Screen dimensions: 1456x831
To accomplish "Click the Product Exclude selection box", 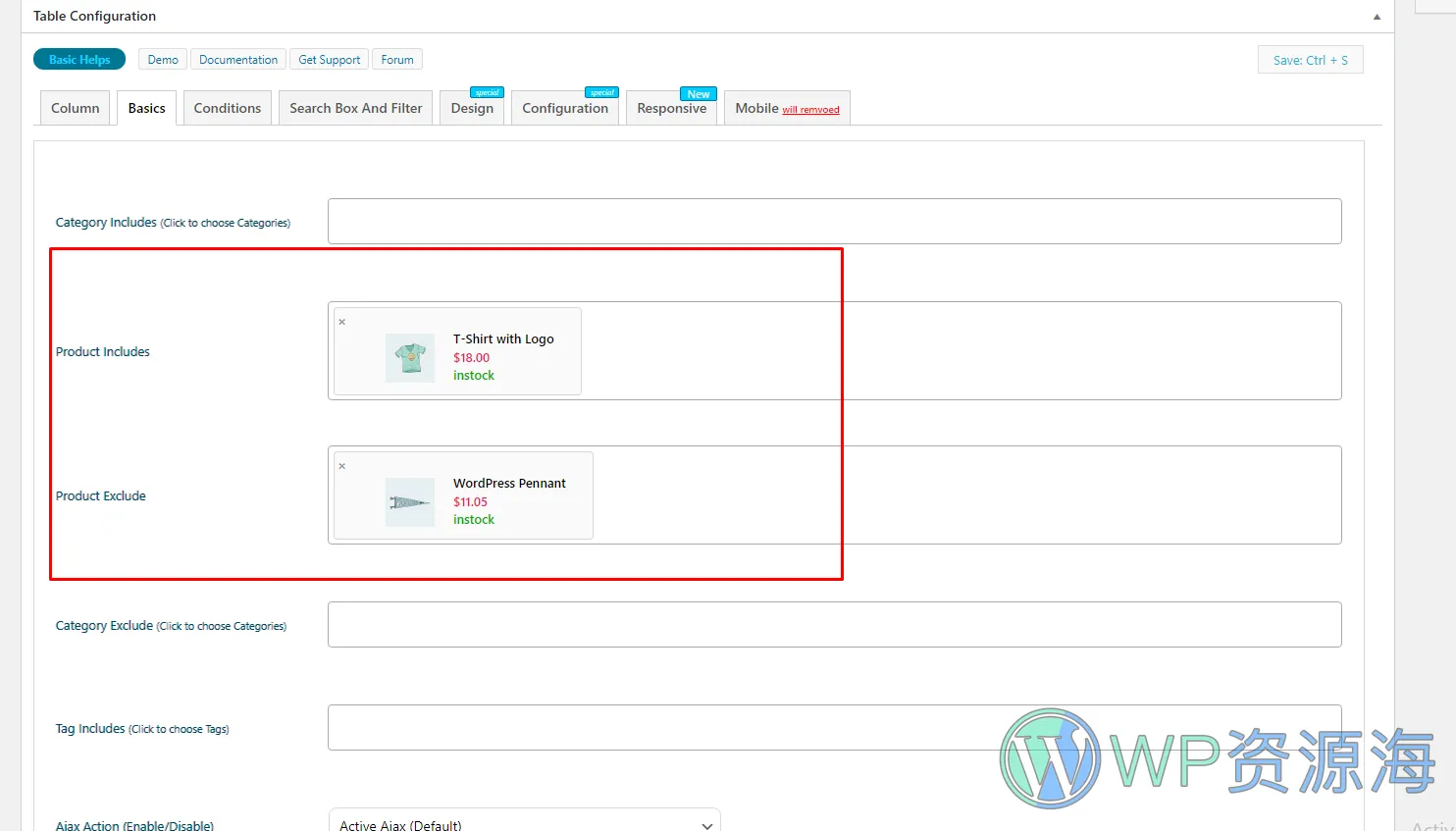I will click(835, 495).
